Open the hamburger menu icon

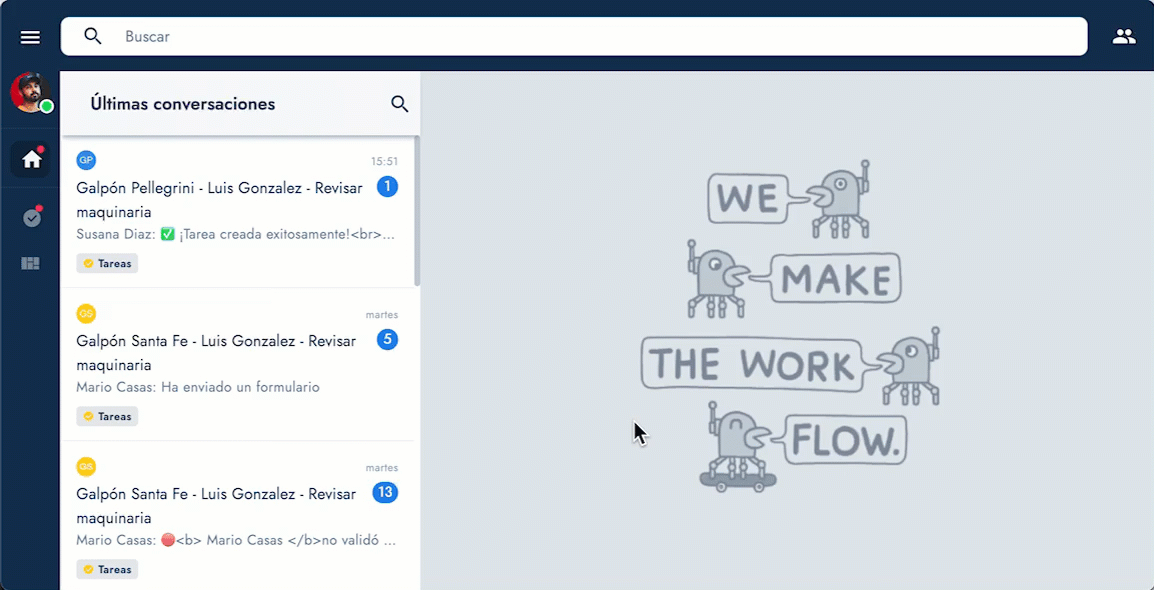tap(30, 37)
